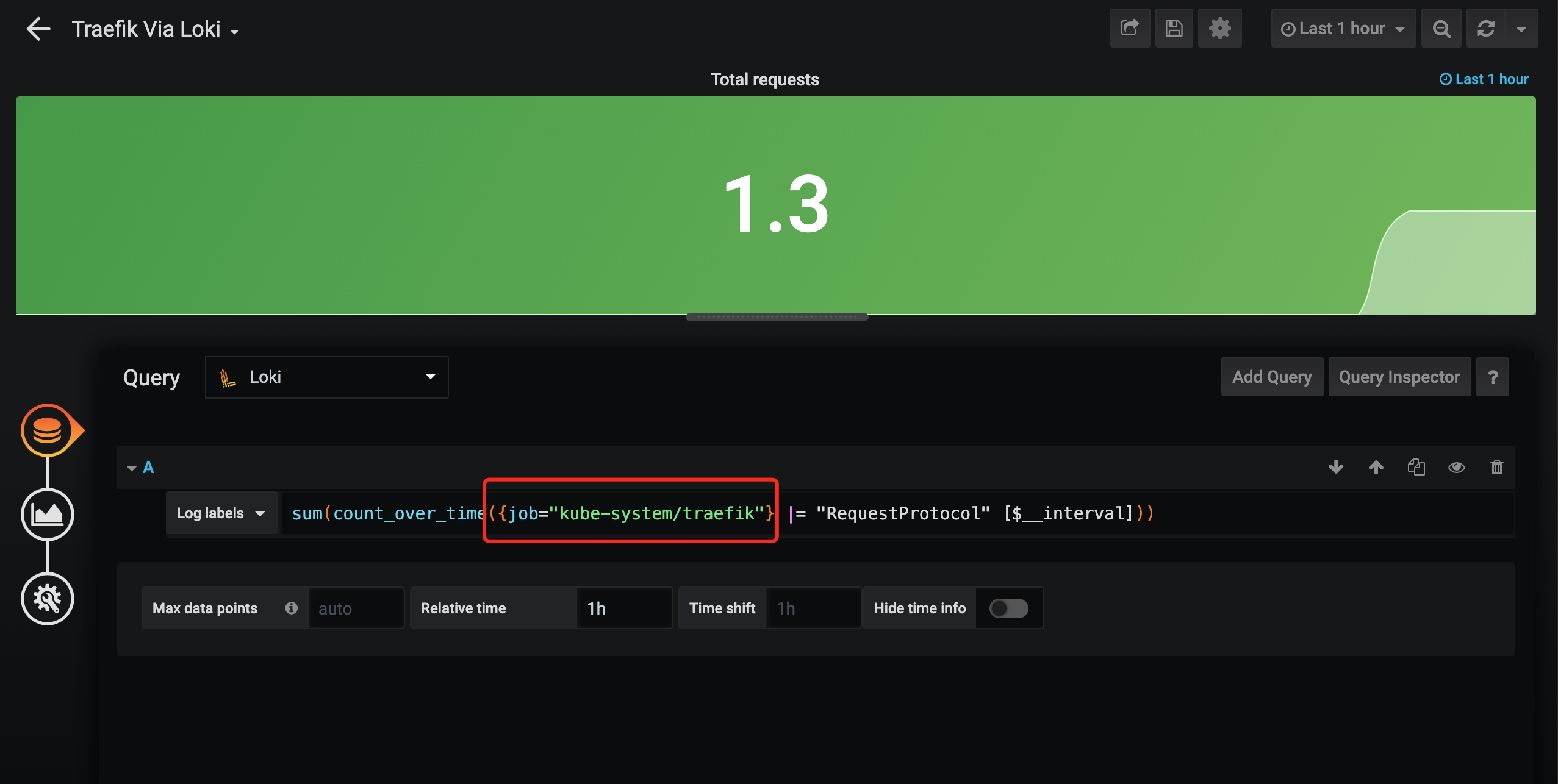Click the Query section heading
Image resolution: width=1558 pixels, height=784 pixels.
[152, 378]
